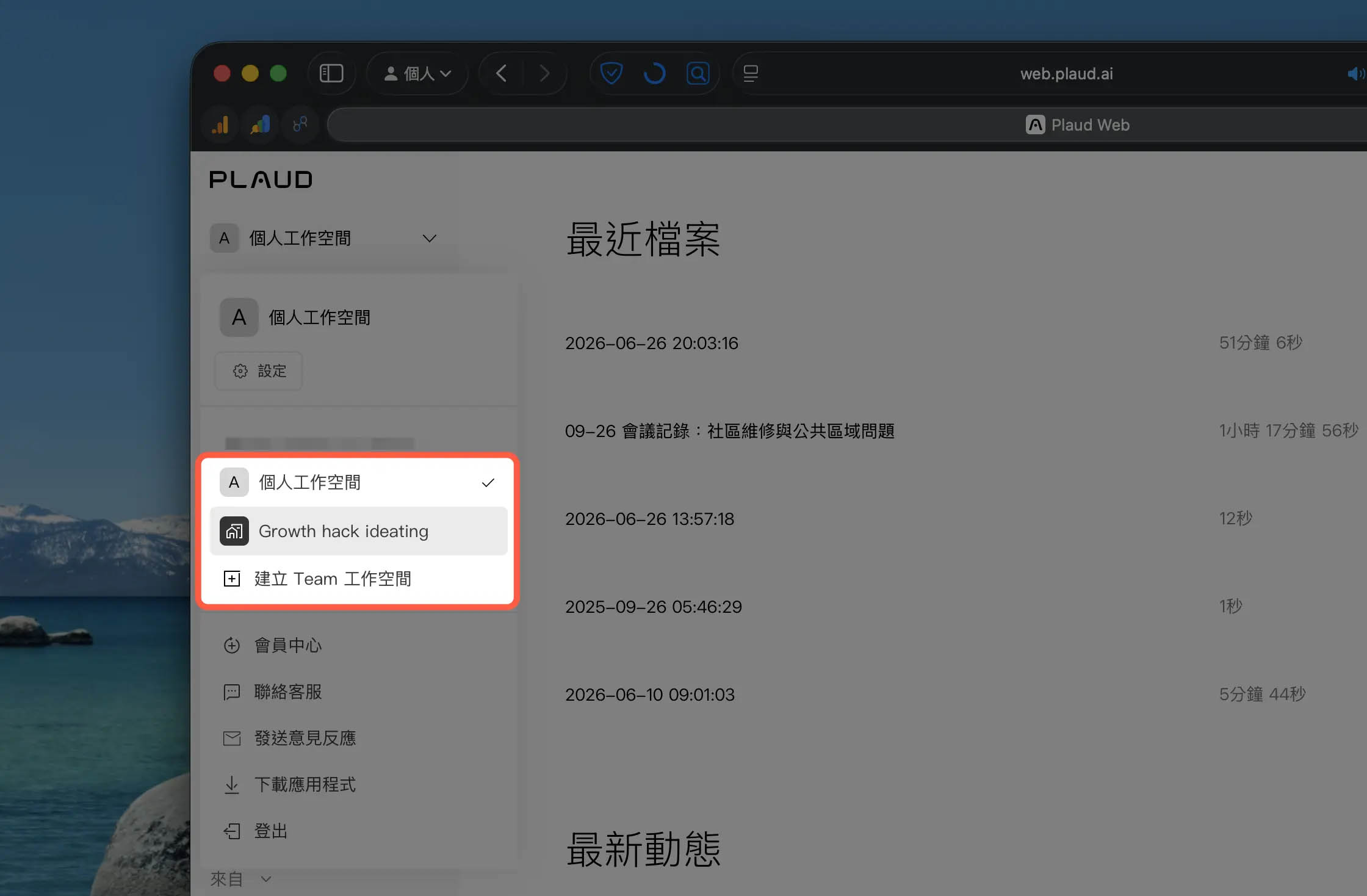1367x896 pixels.
Task: Open the connected-nodes pinned tab
Action: (x=300, y=125)
